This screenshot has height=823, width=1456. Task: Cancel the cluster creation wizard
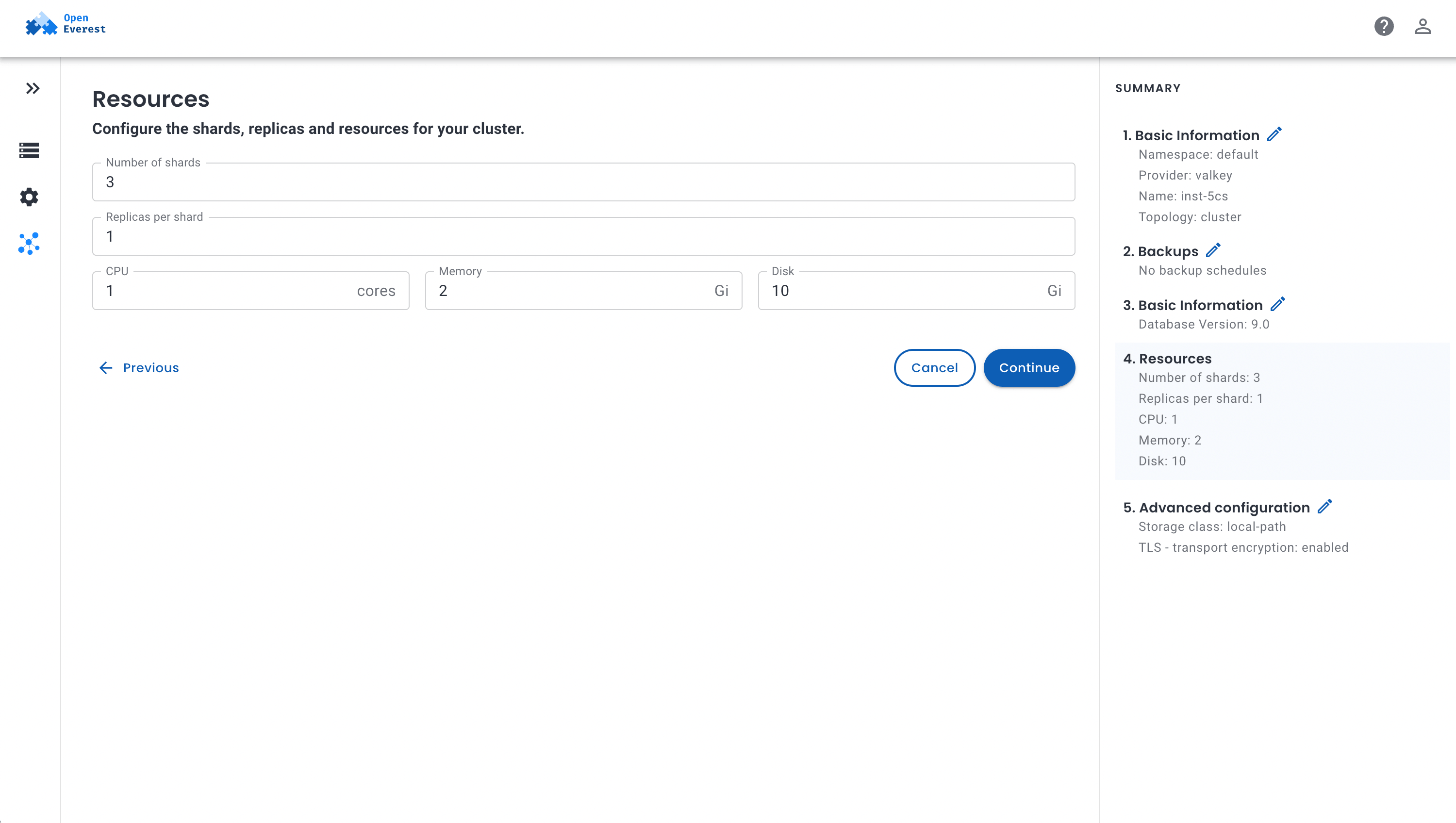[934, 368]
